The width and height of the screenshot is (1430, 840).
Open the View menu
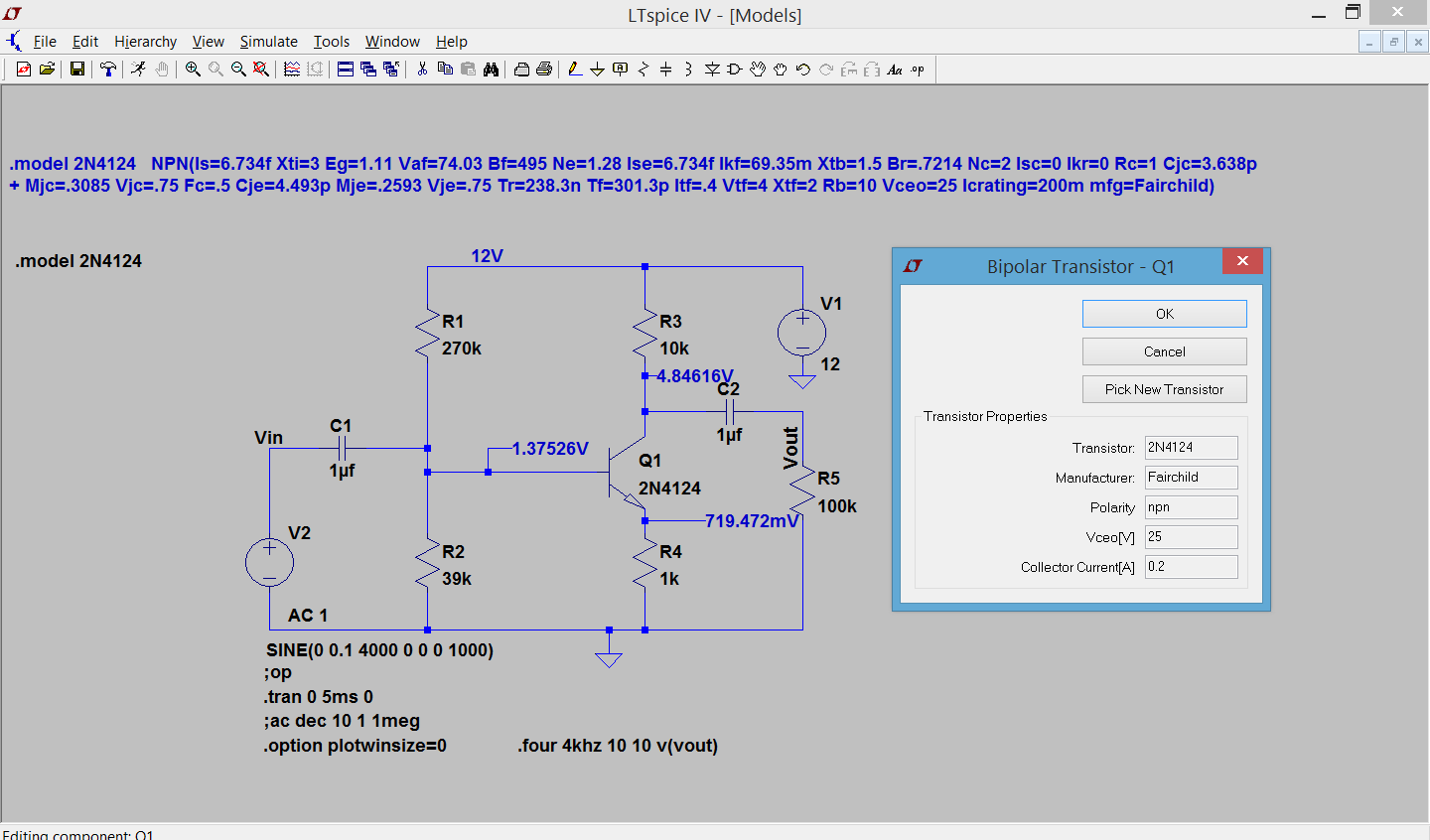208,42
